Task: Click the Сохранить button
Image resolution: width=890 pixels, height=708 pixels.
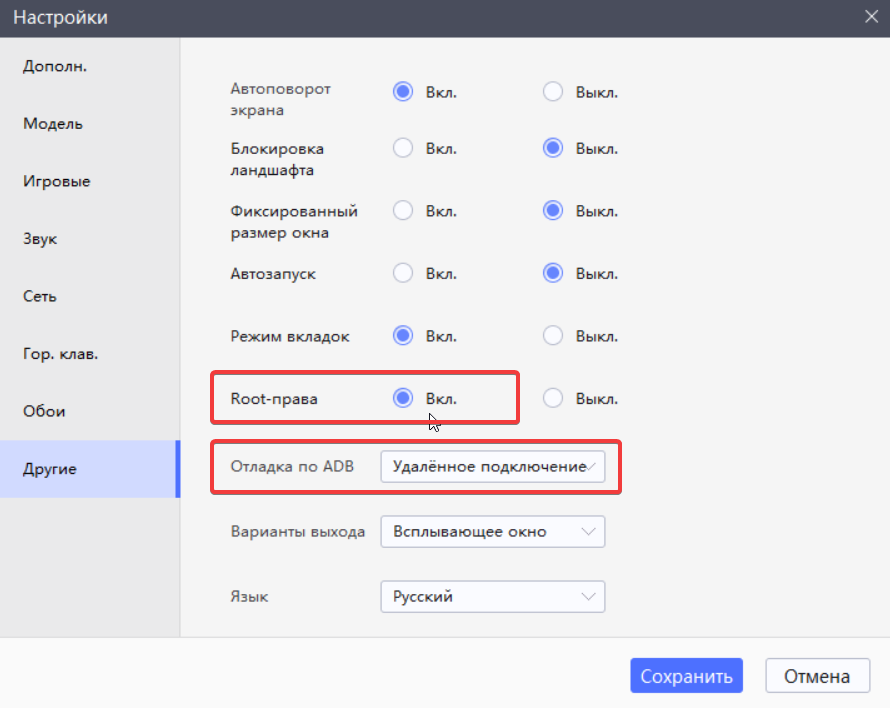Action: click(686, 676)
